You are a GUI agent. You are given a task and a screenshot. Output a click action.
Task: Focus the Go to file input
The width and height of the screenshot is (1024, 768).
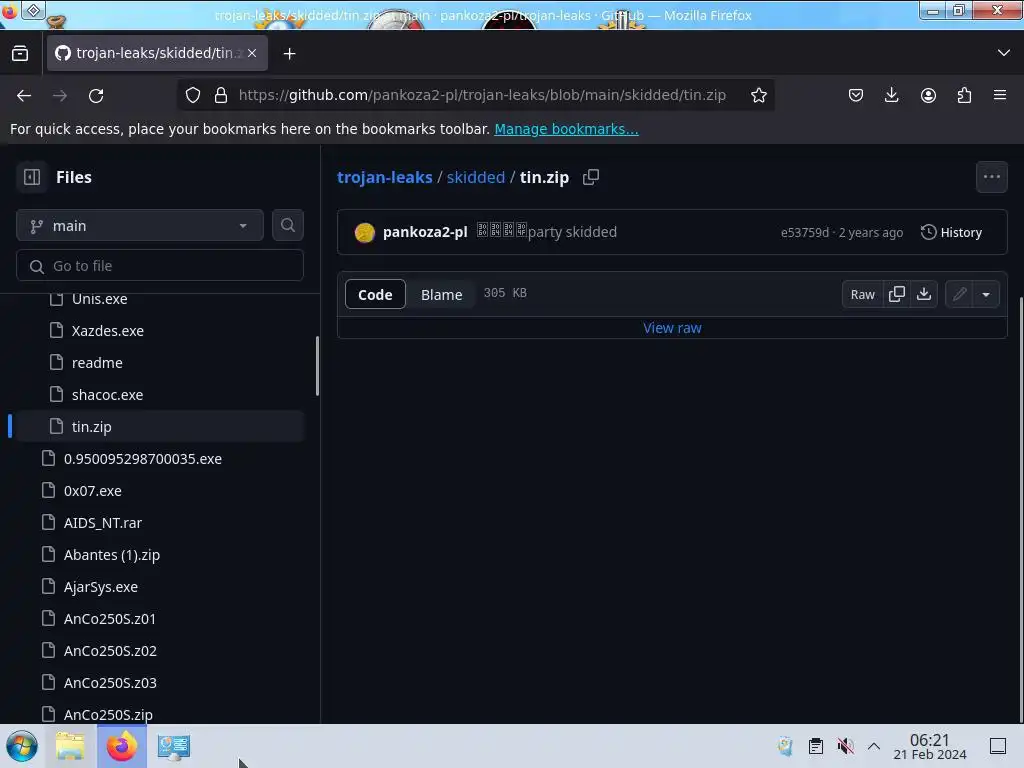click(x=159, y=266)
